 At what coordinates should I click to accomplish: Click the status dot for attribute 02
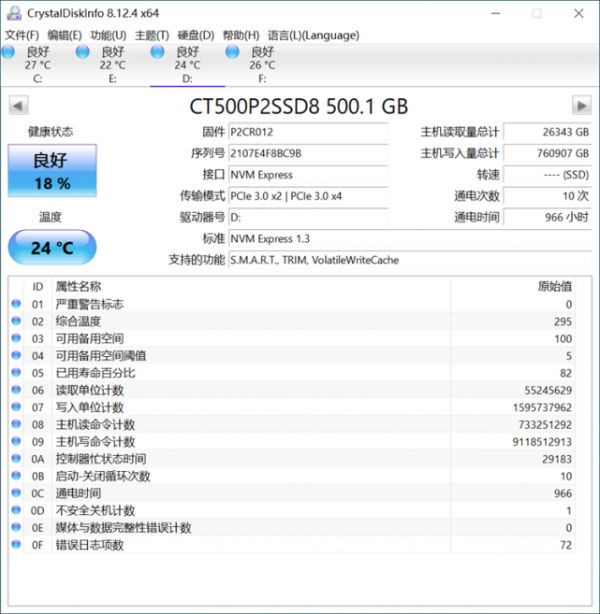tap(16, 321)
